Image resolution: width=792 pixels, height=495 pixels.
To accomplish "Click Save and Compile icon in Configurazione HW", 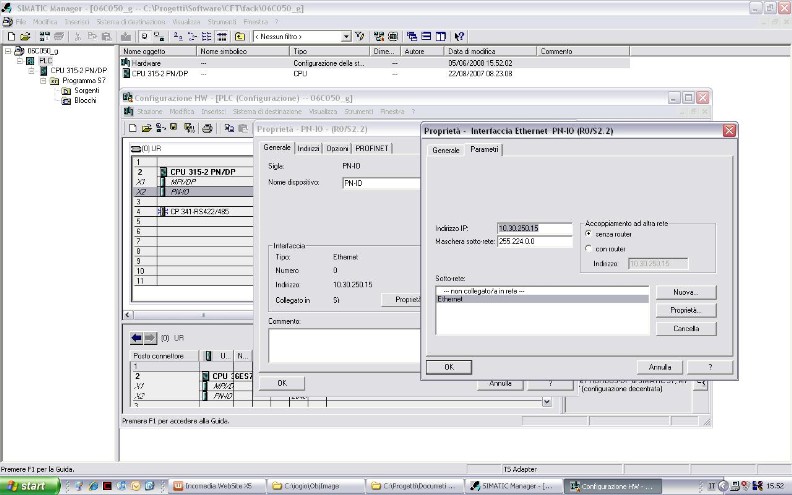I will click(189, 128).
